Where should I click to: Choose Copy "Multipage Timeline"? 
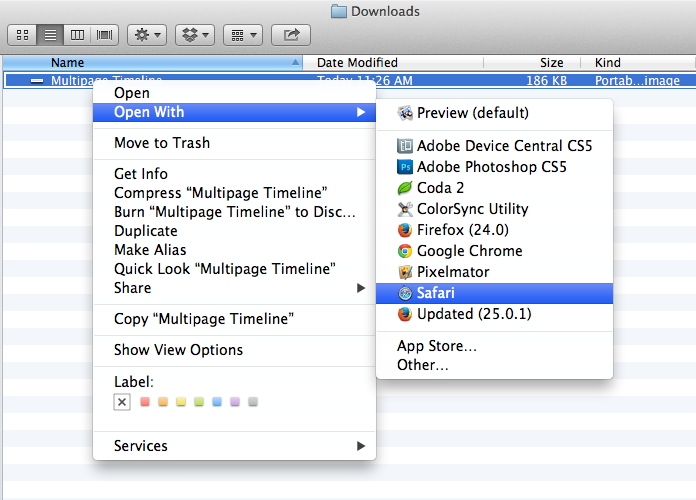click(x=234, y=319)
